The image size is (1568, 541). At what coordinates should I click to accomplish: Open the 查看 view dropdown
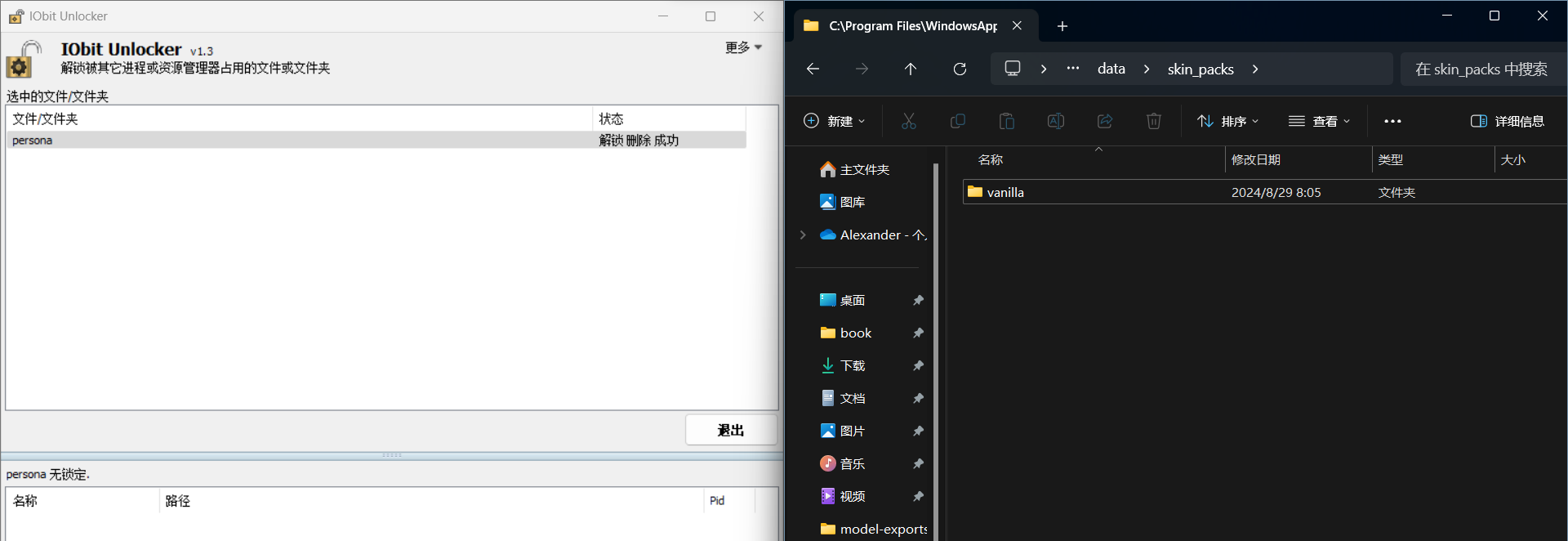1319,121
